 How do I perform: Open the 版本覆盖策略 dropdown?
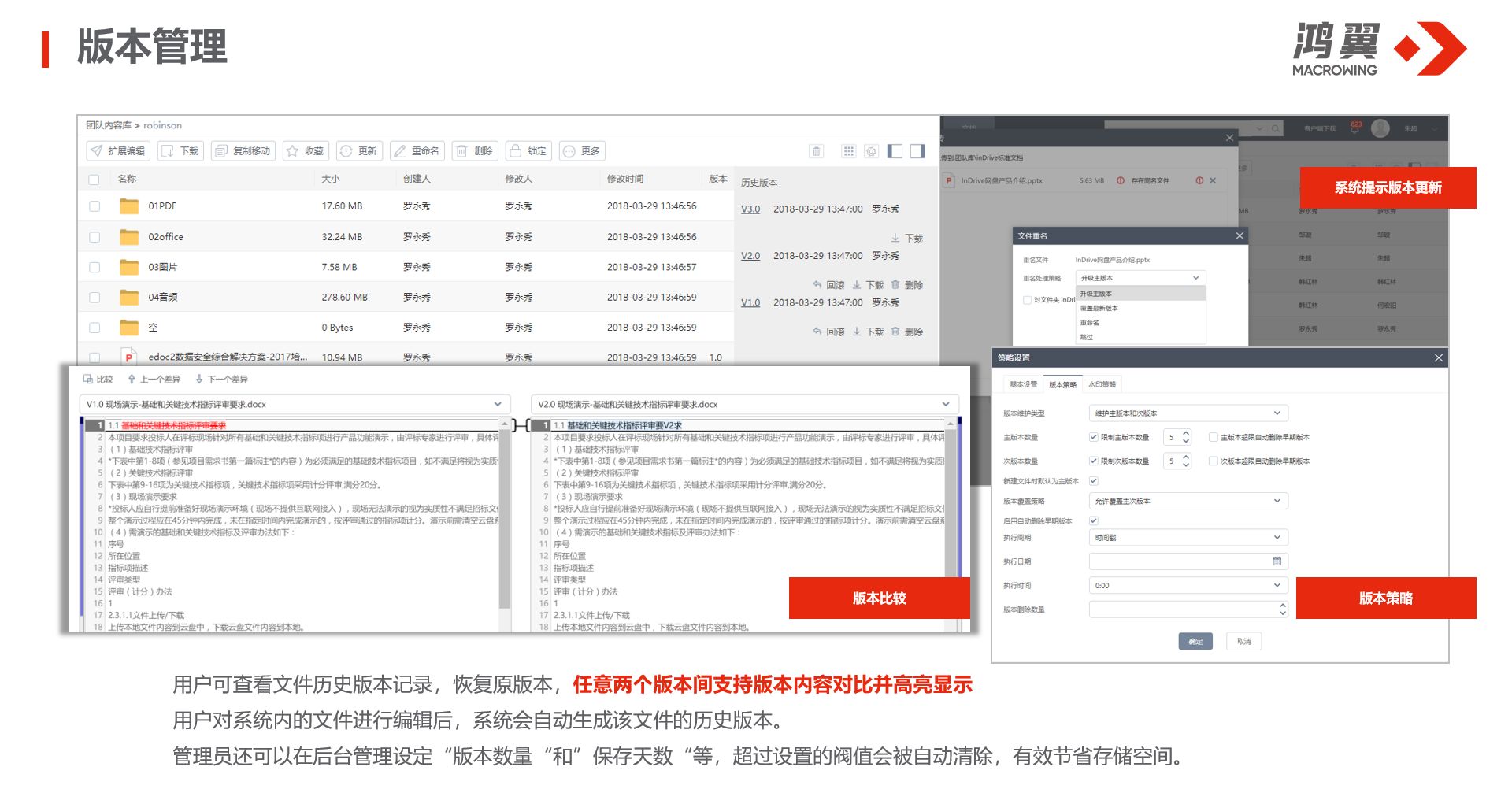pyautogui.click(x=1277, y=501)
